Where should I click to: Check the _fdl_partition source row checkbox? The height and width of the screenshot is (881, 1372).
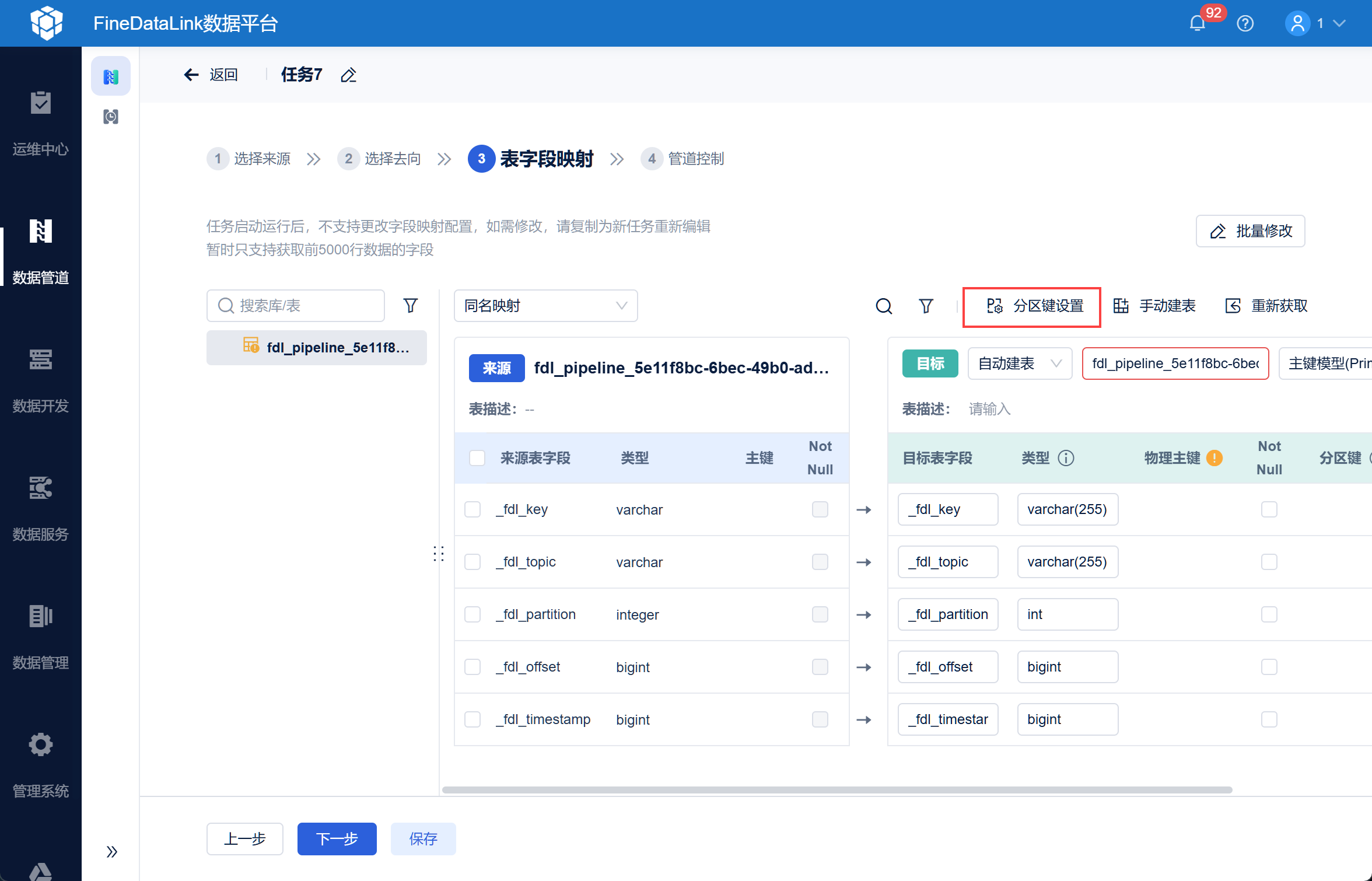pyautogui.click(x=473, y=614)
